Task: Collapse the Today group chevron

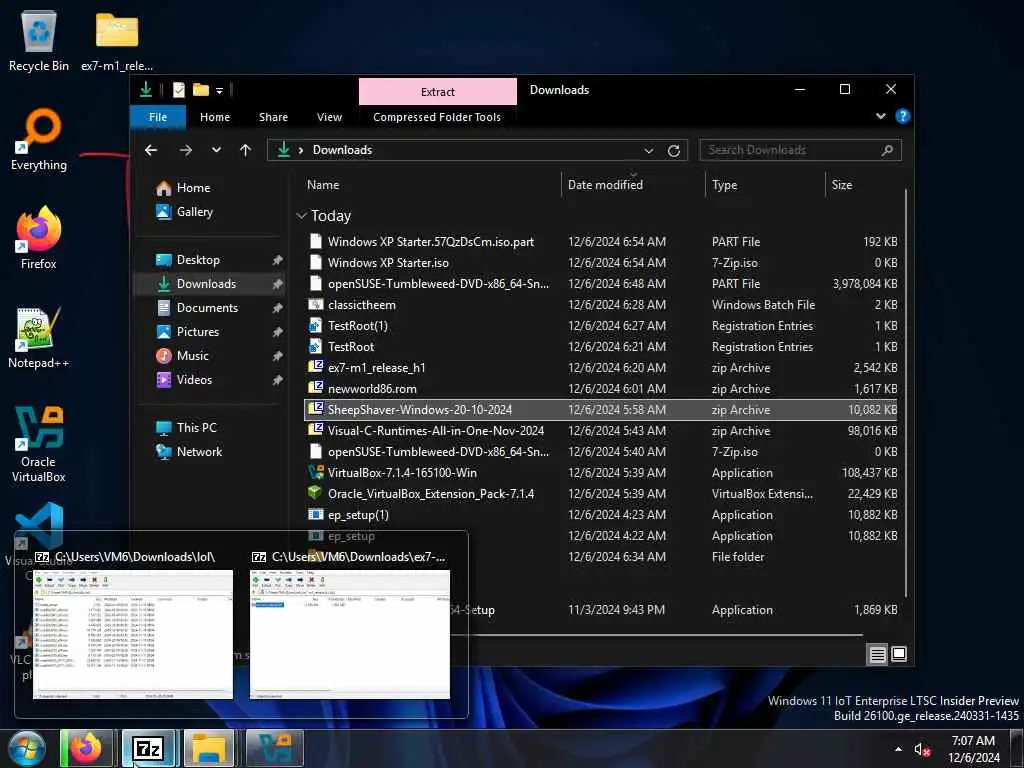Action: (301, 216)
